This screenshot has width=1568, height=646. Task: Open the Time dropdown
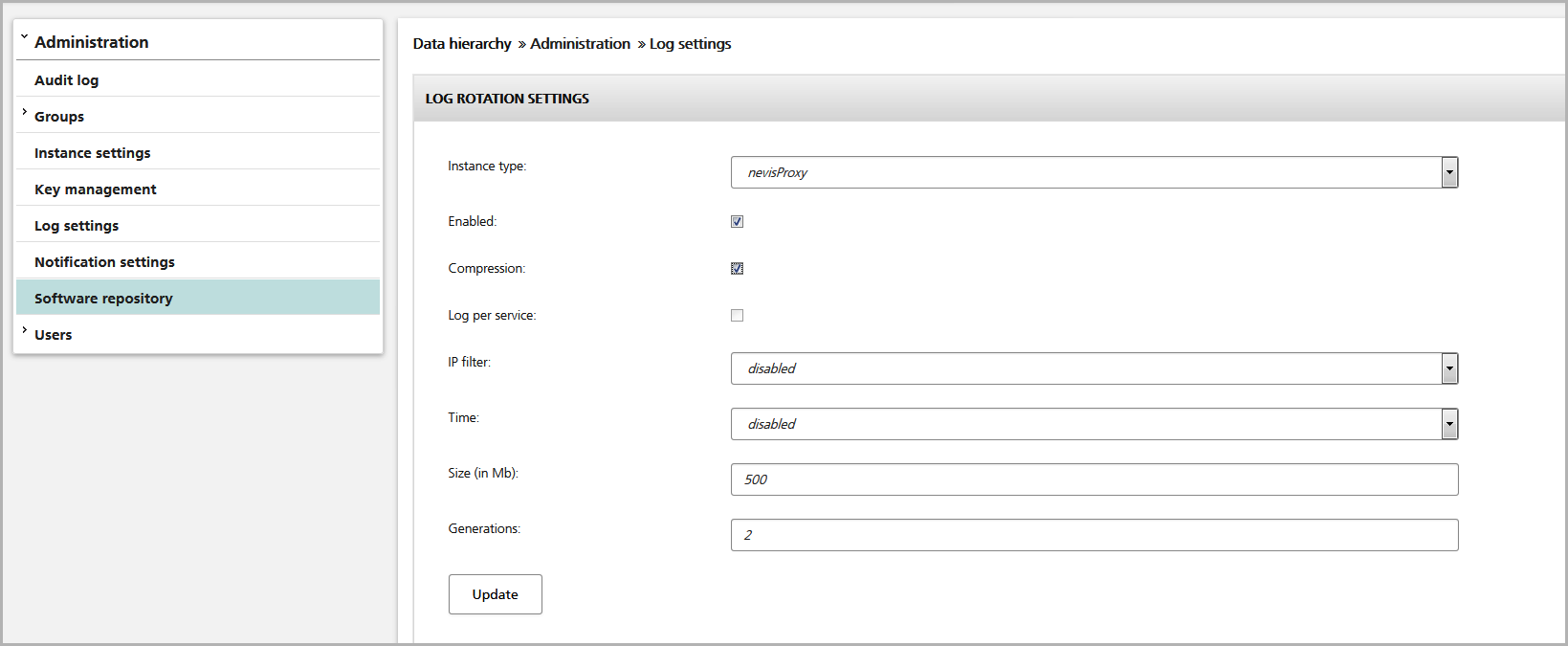[1094, 424]
